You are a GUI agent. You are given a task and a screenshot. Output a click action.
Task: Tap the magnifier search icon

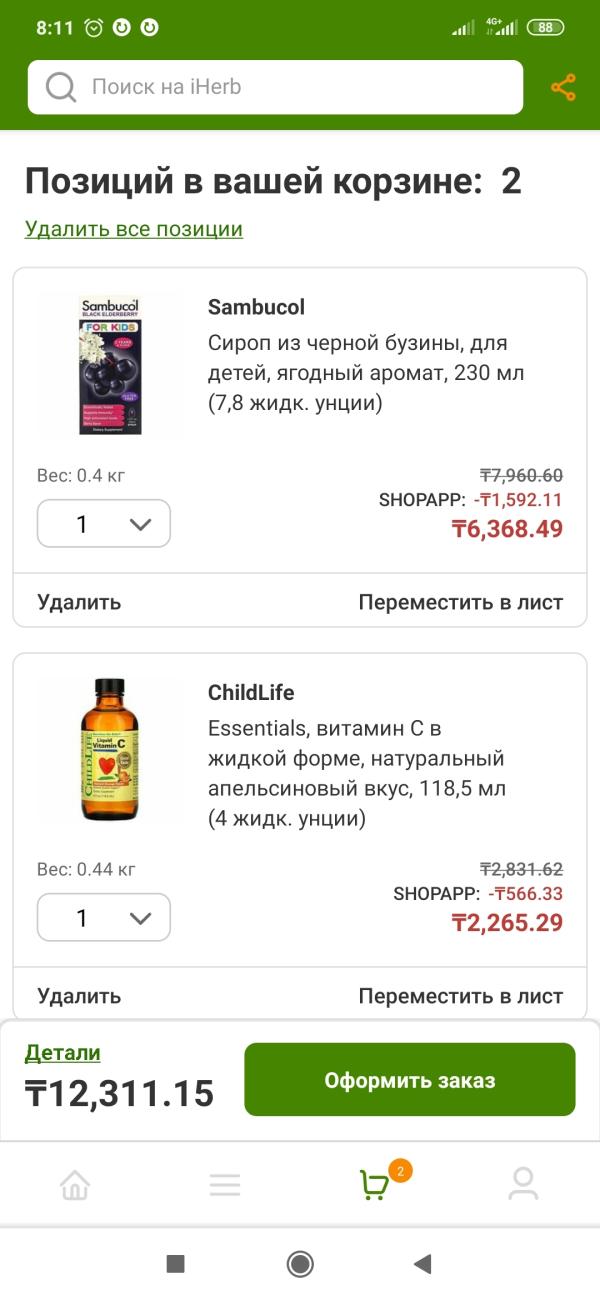(x=61, y=88)
